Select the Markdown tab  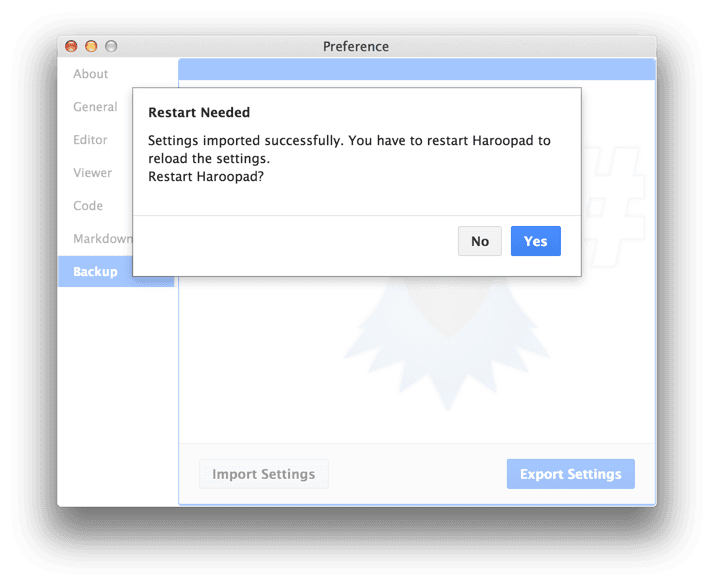click(x=102, y=239)
